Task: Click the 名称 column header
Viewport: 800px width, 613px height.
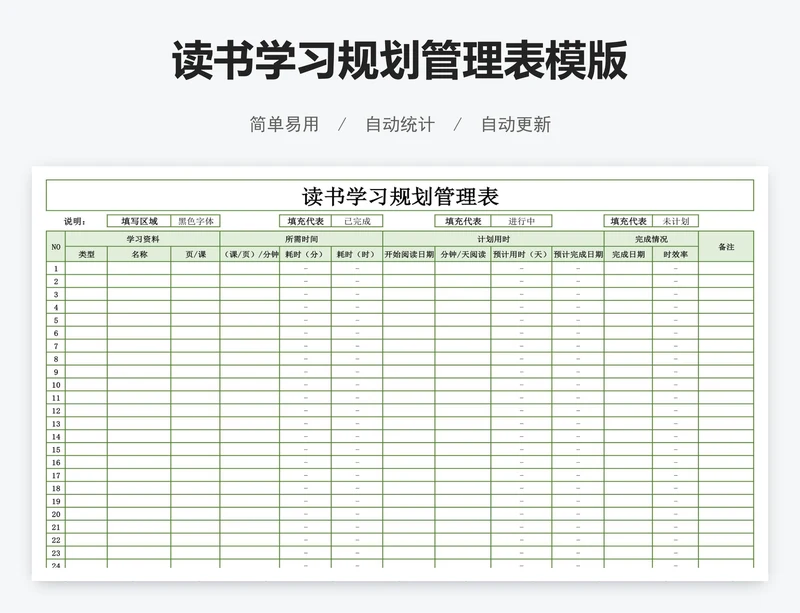Action: point(139,254)
